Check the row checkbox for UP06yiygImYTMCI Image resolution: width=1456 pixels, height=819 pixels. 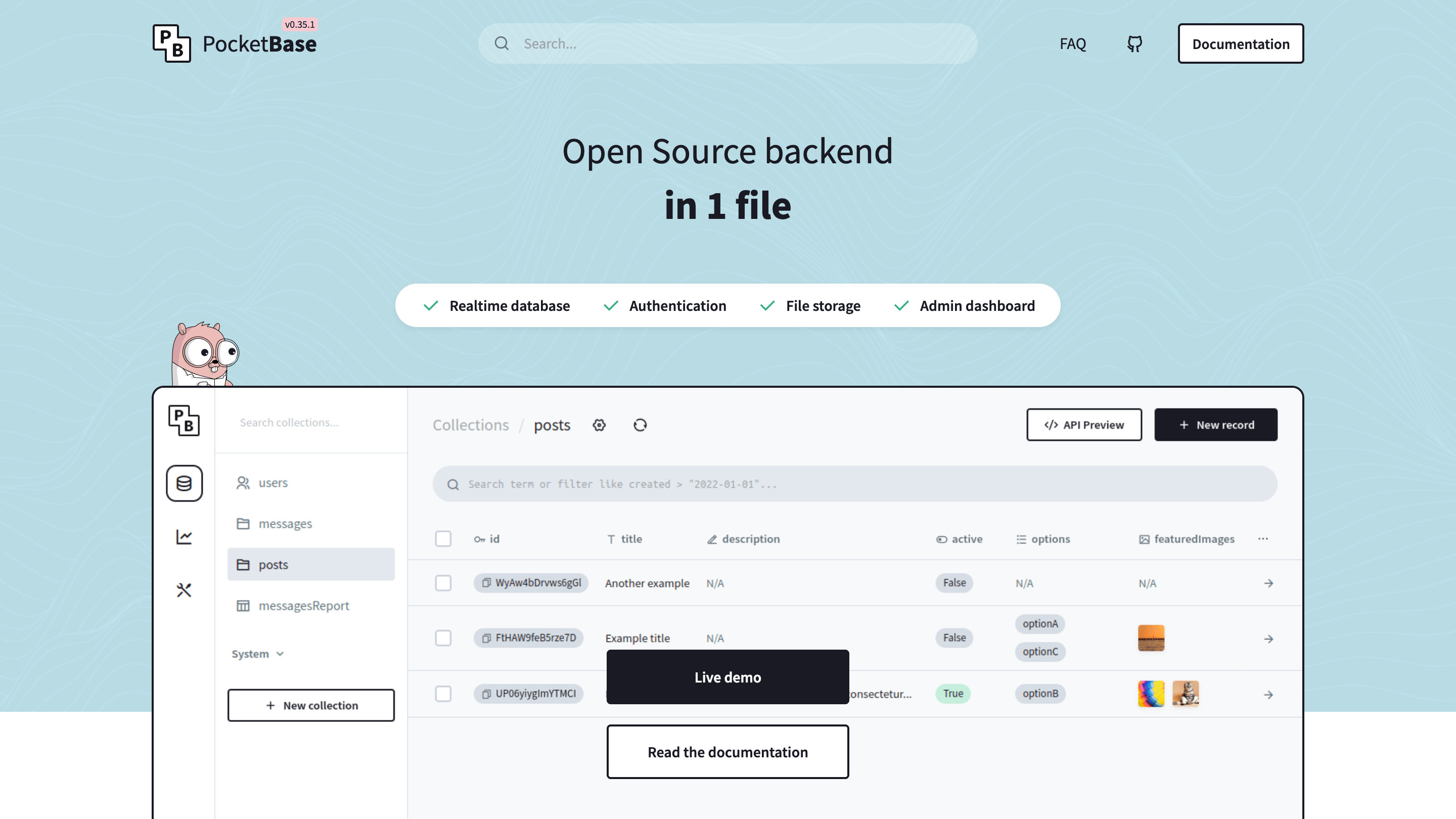click(443, 694)
